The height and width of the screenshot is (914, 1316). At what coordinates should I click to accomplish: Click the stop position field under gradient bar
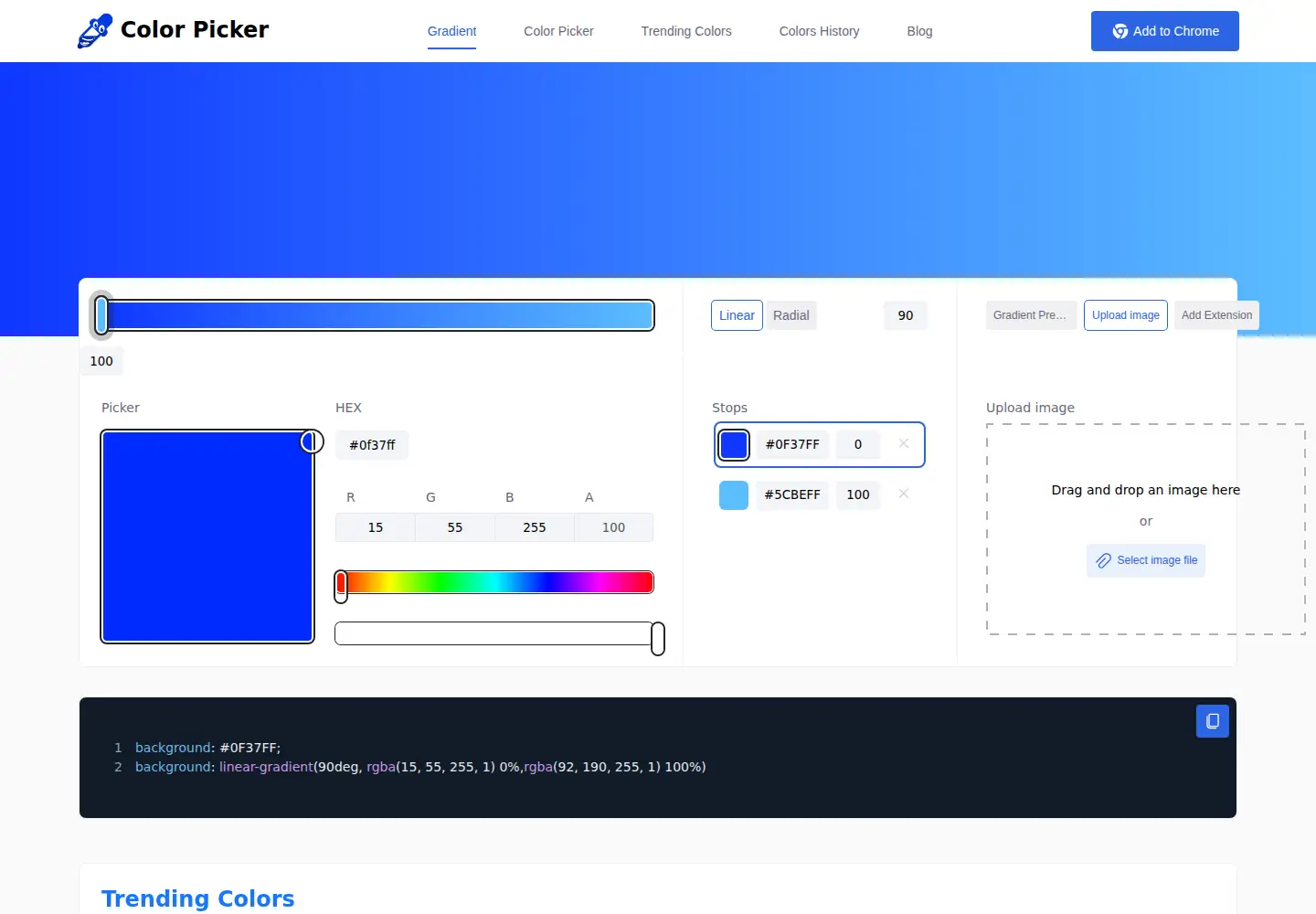101,361
